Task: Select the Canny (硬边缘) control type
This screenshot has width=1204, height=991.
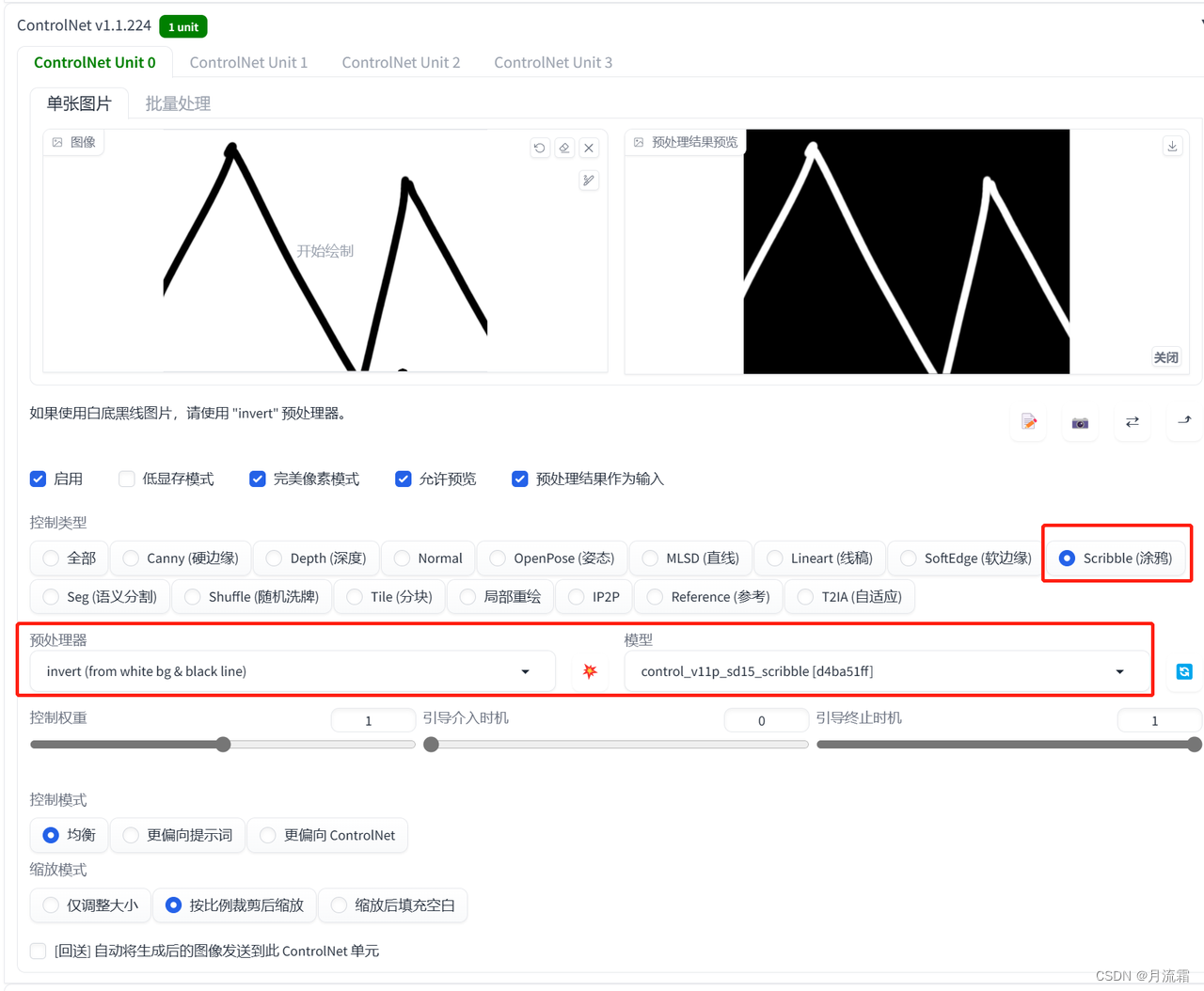Action: tap(181, 558)
